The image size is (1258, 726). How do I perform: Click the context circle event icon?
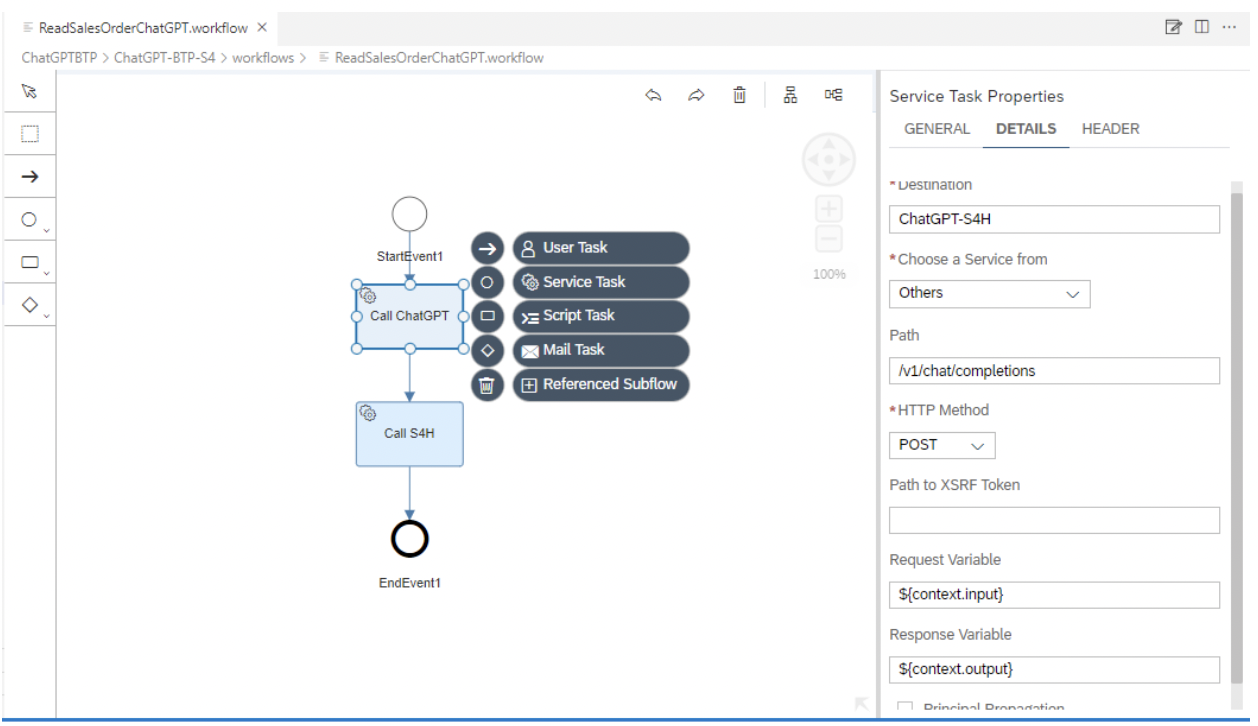(x=487, y=282)
